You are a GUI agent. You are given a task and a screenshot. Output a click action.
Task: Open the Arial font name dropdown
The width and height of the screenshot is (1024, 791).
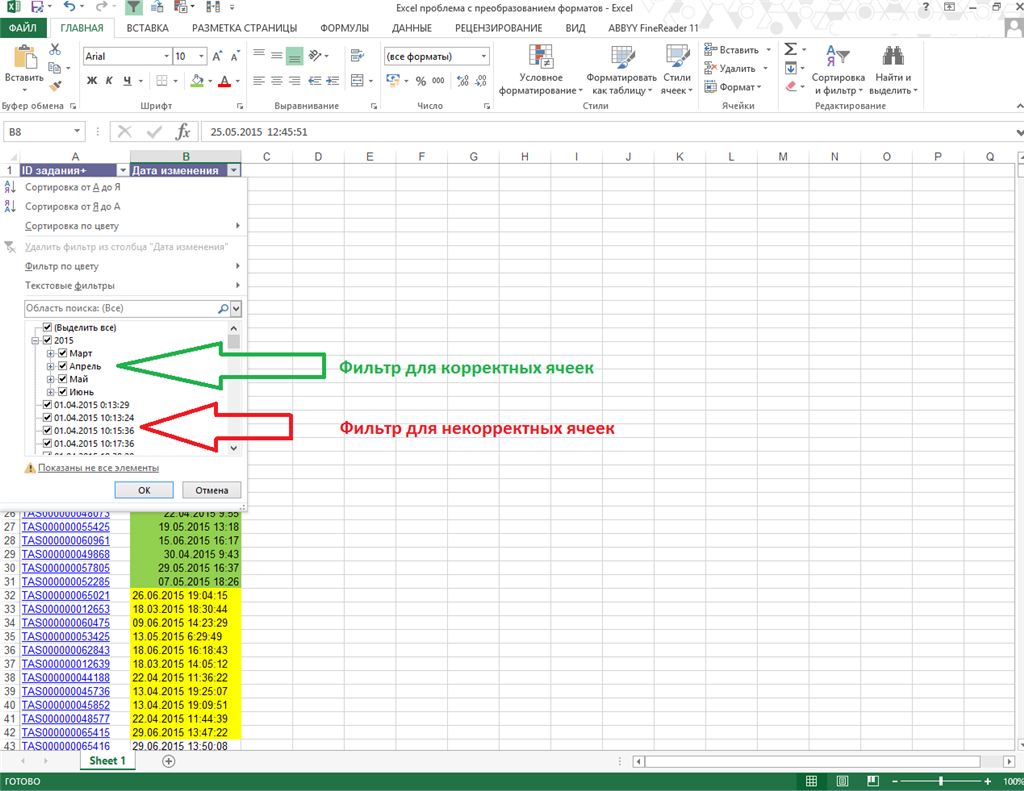(167, 56)
